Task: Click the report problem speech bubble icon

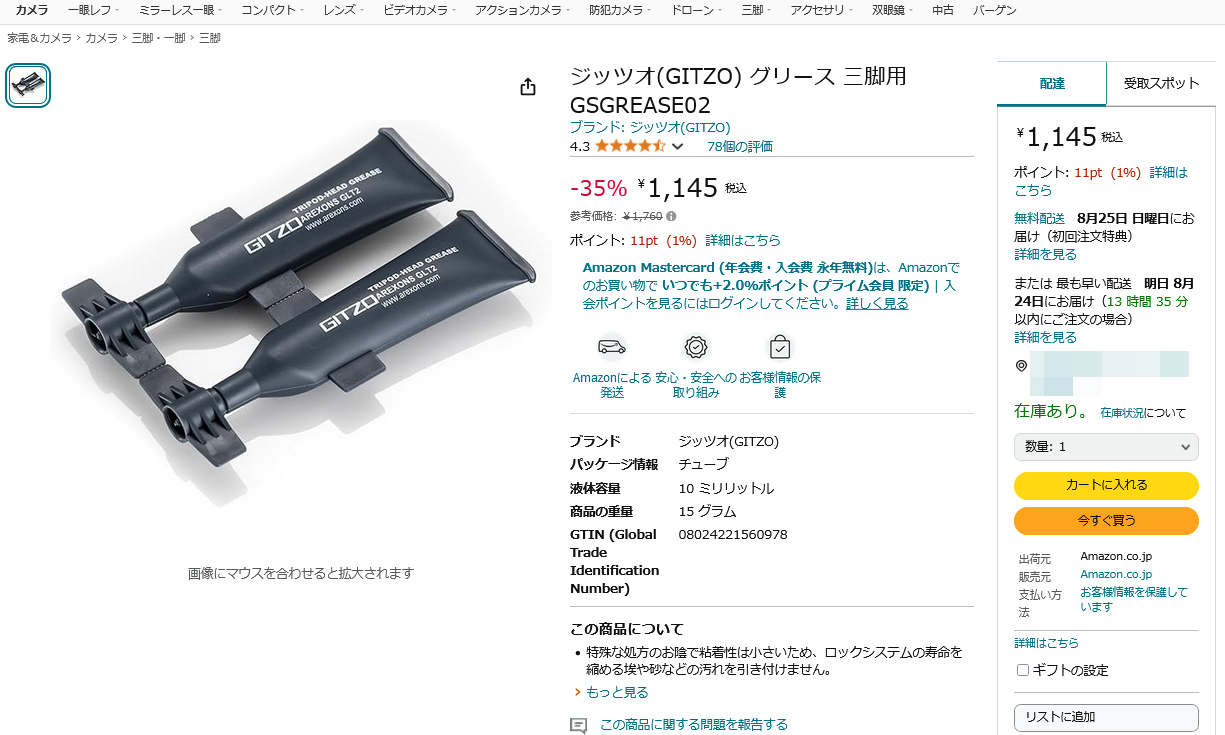Action: pos(578,725)
